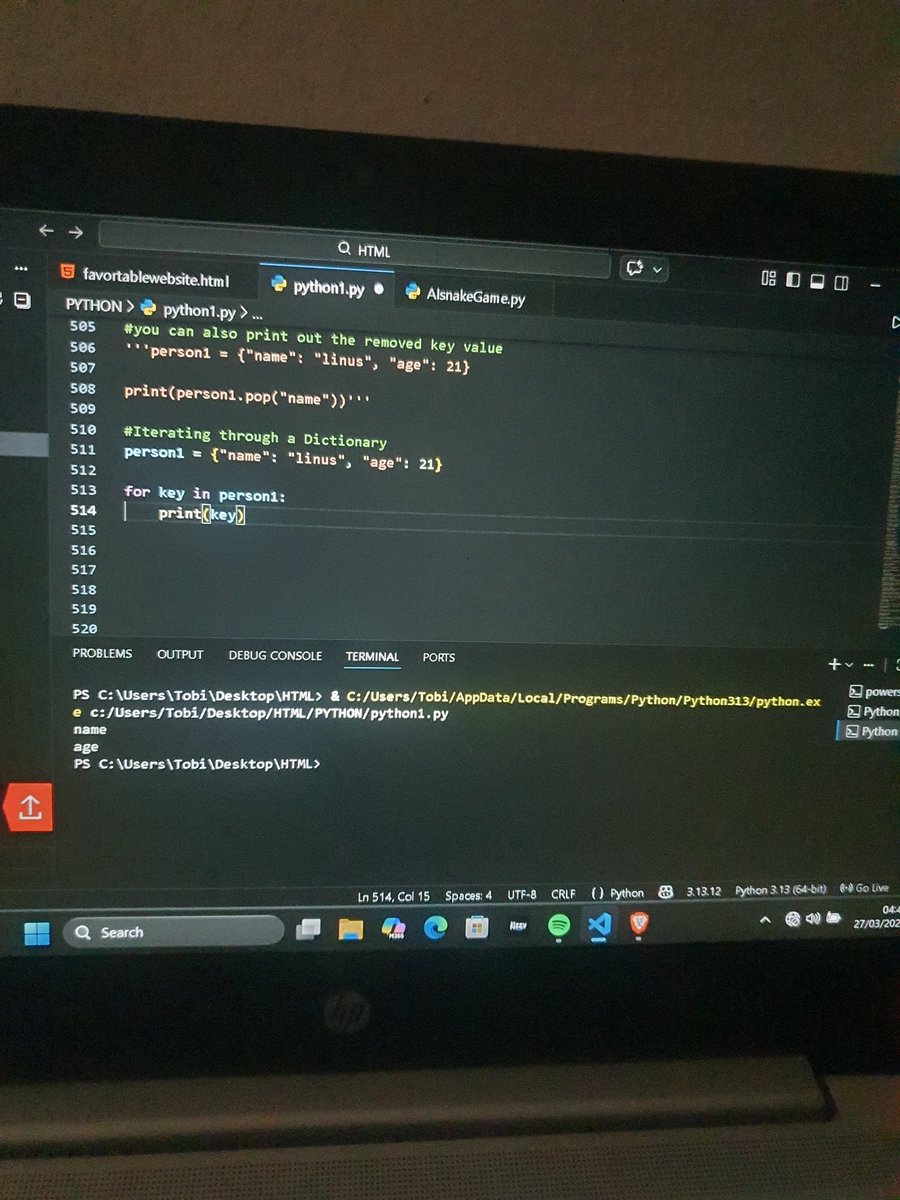Click the Copilot status bar icon
This screenshot has height=1200, width=900.
point(666,892)
